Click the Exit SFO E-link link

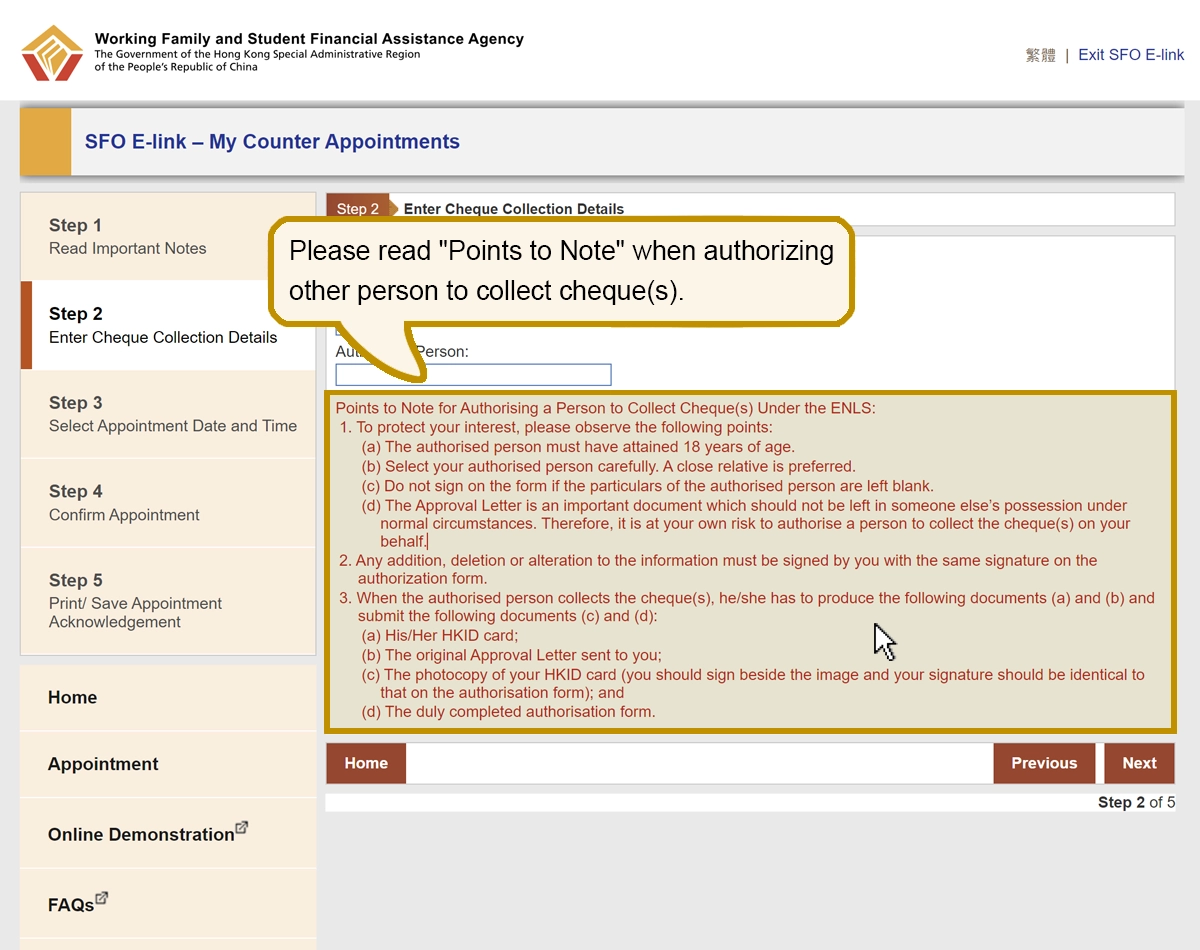point(1131,55)
